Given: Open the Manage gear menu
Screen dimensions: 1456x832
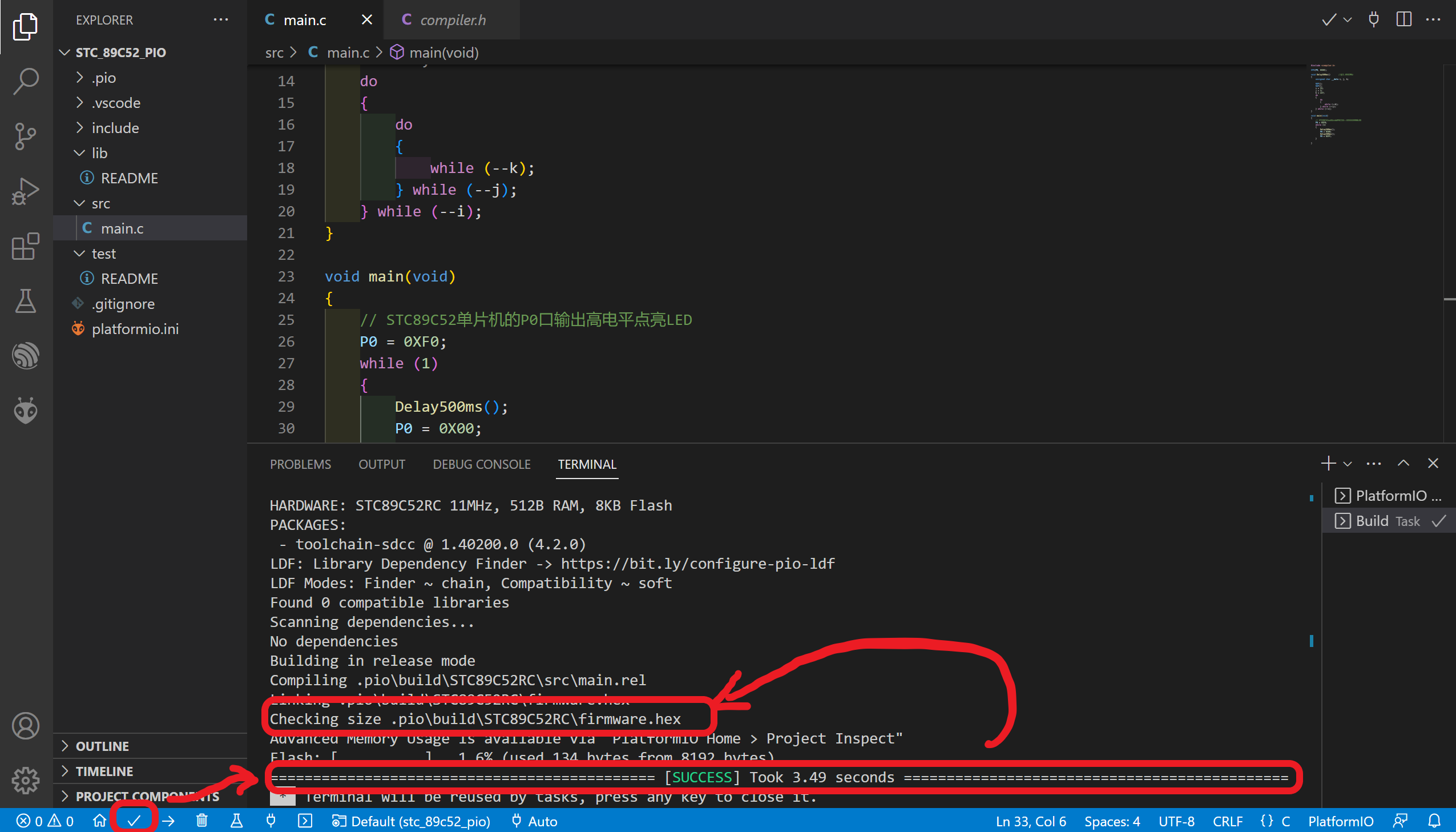Looking at the screenshot, I should pyautogui.click(x=26, y=780).
